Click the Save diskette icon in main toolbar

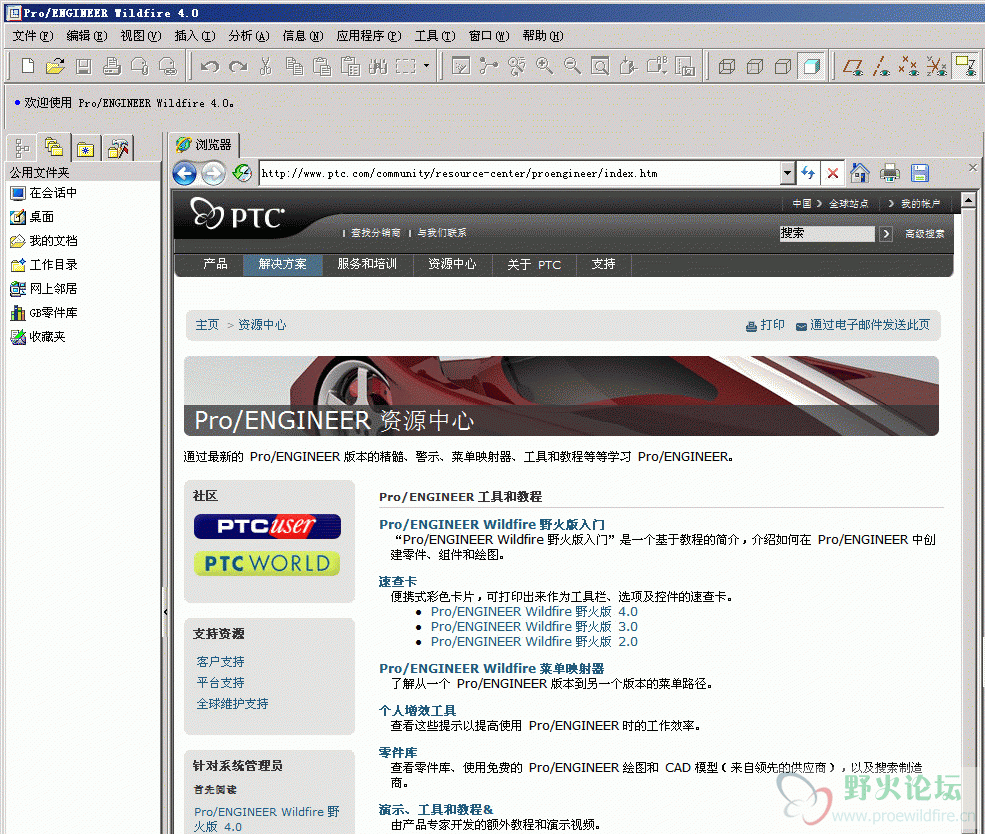click(84, 66)
